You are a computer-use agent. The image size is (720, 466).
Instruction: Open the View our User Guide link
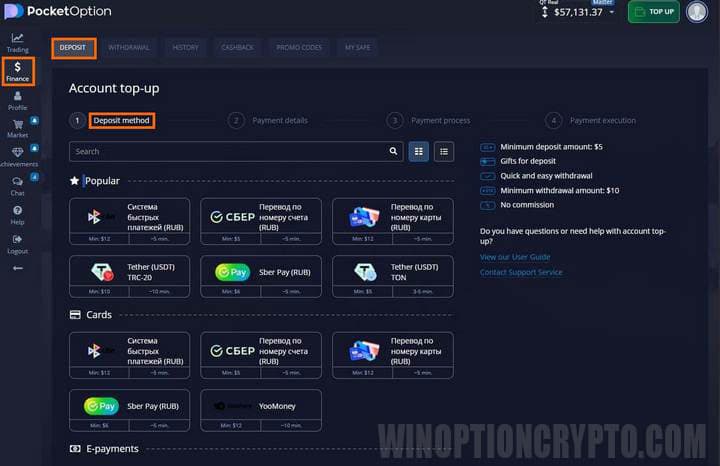click(514, 257)
